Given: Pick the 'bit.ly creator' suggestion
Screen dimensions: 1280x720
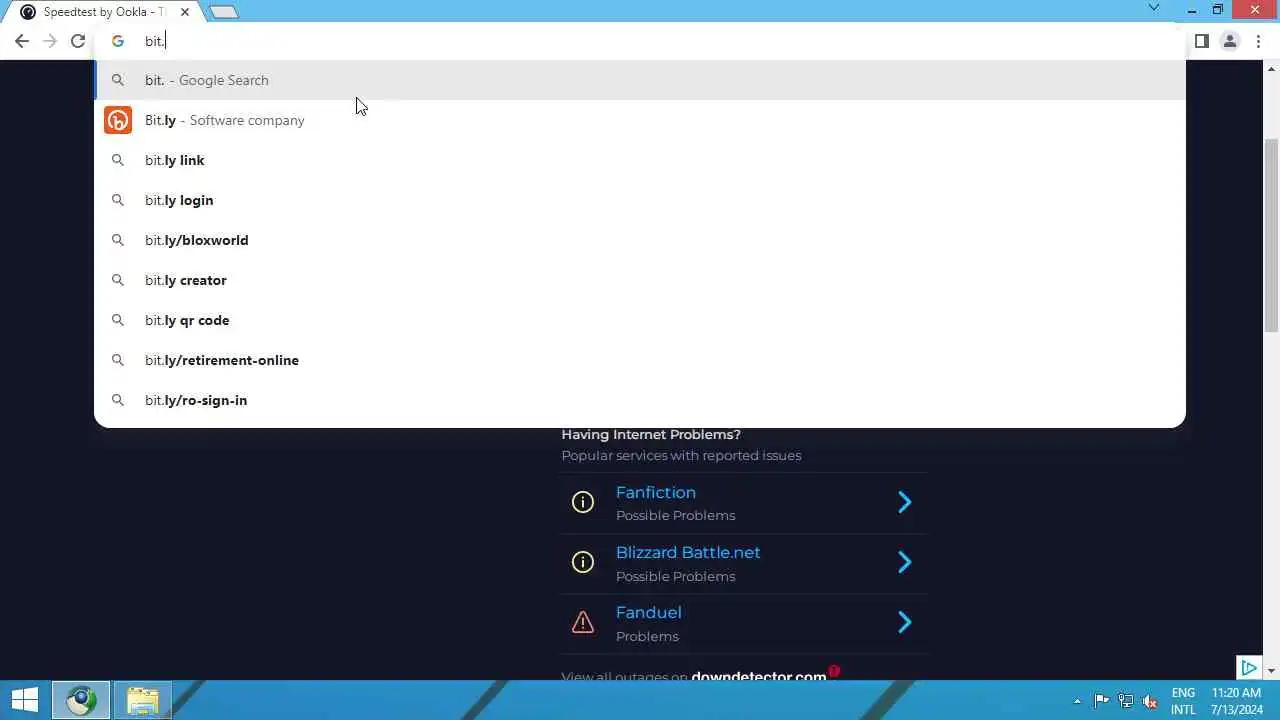Looking at the screenshot, I should 640,280.
